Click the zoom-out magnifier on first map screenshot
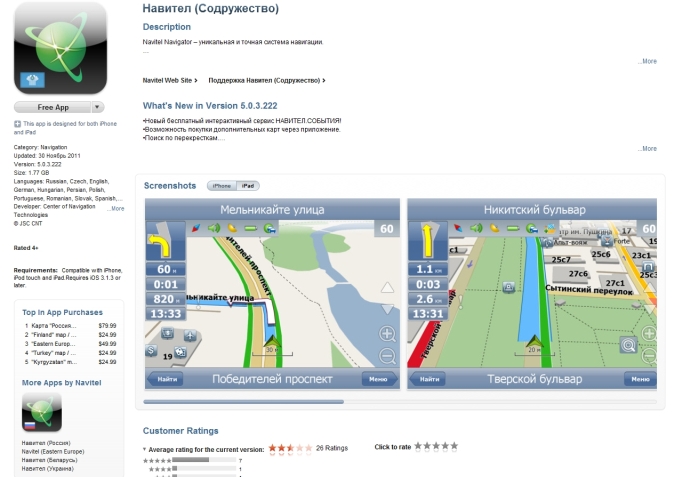The height and width of the screenshot is (477, 680). coord(387,356)
